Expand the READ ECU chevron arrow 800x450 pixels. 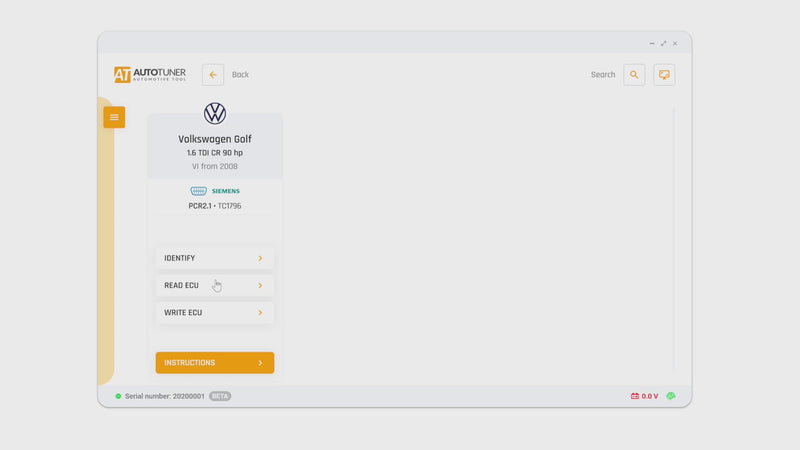pyautogui.click(x=260, y=286)
